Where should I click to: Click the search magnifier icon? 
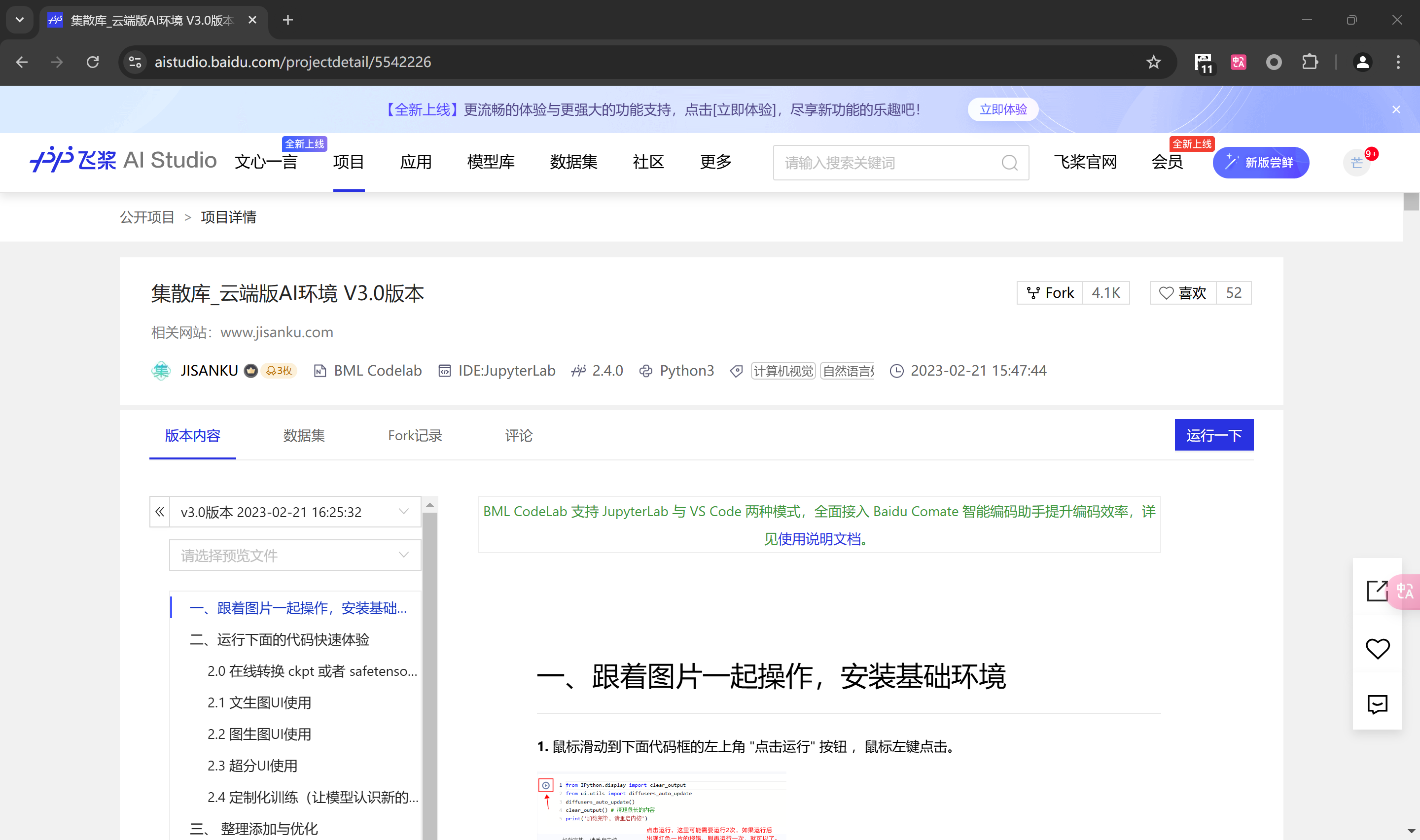(x=1009, y=163)
